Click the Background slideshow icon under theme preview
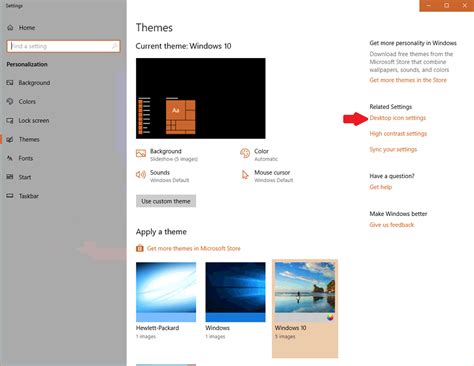The width and height of the screenshot is (474, 366). point(141,153)
